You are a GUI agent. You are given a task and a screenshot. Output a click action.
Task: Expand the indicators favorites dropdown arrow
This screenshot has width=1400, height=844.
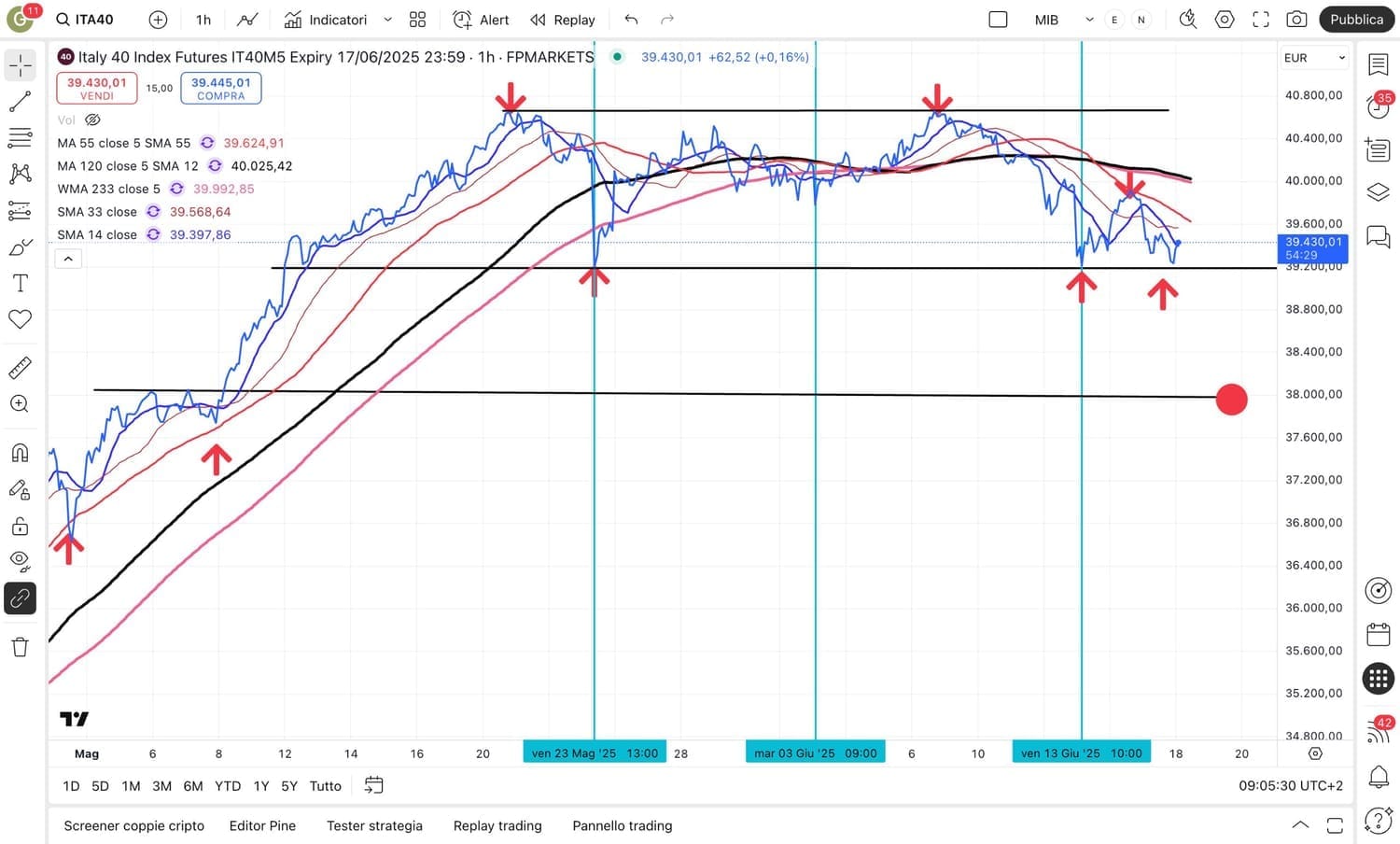[388, 20]
